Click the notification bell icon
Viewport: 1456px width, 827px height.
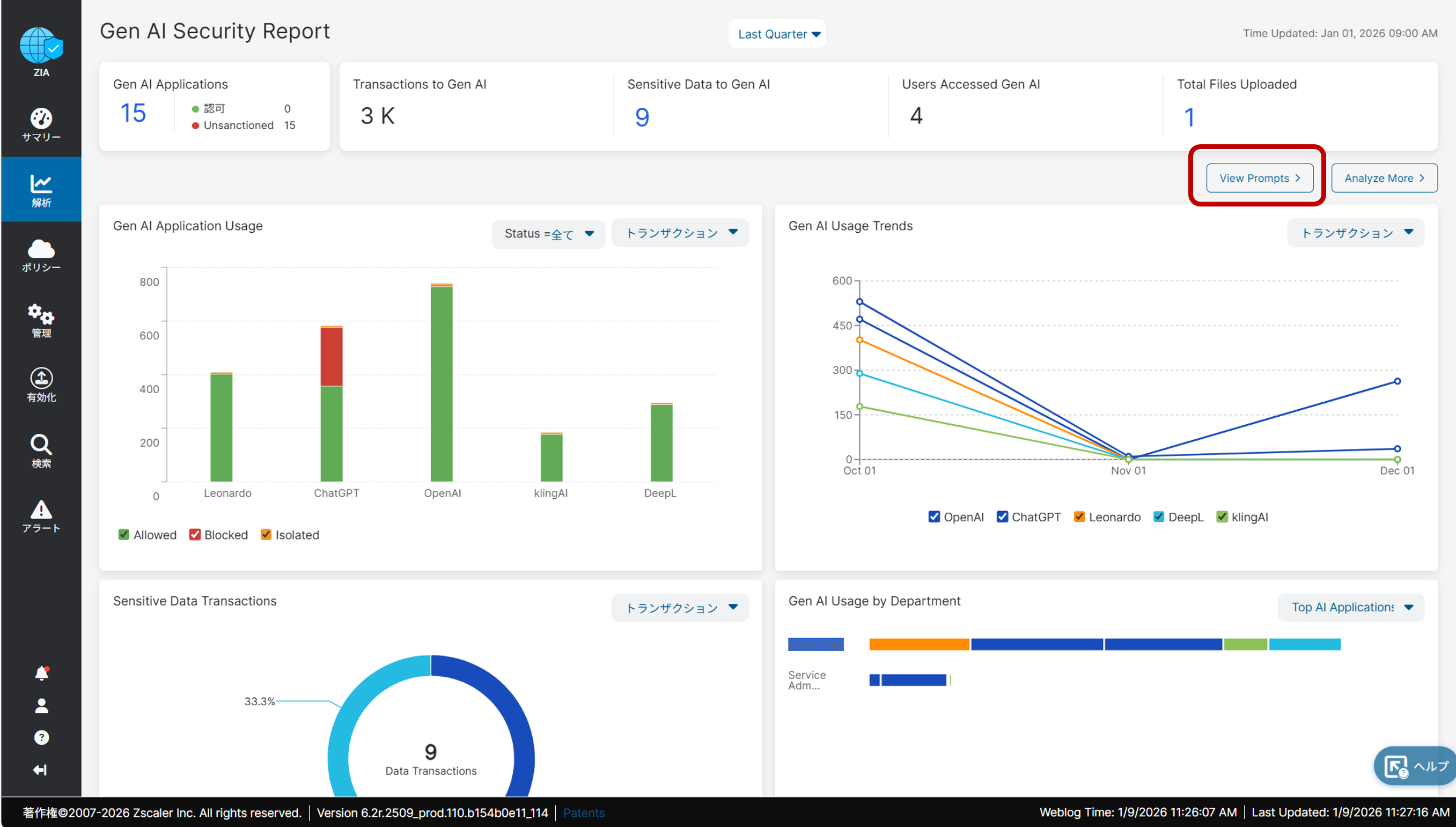[41, 673]
